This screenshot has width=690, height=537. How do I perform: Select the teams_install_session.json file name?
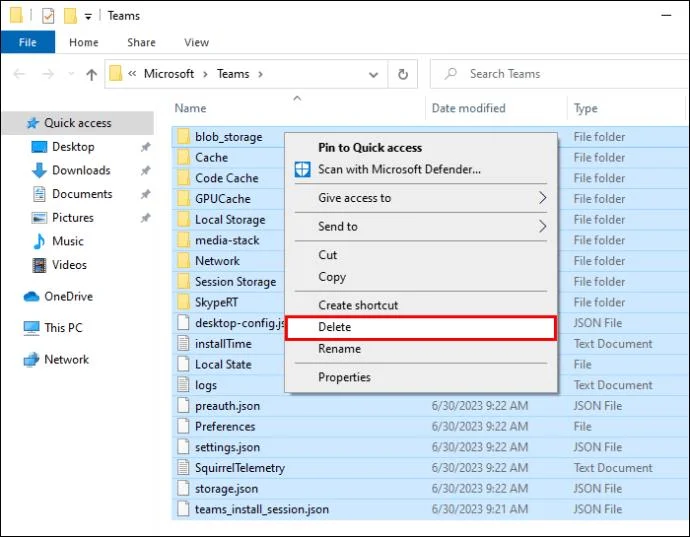tap(262, 509)
